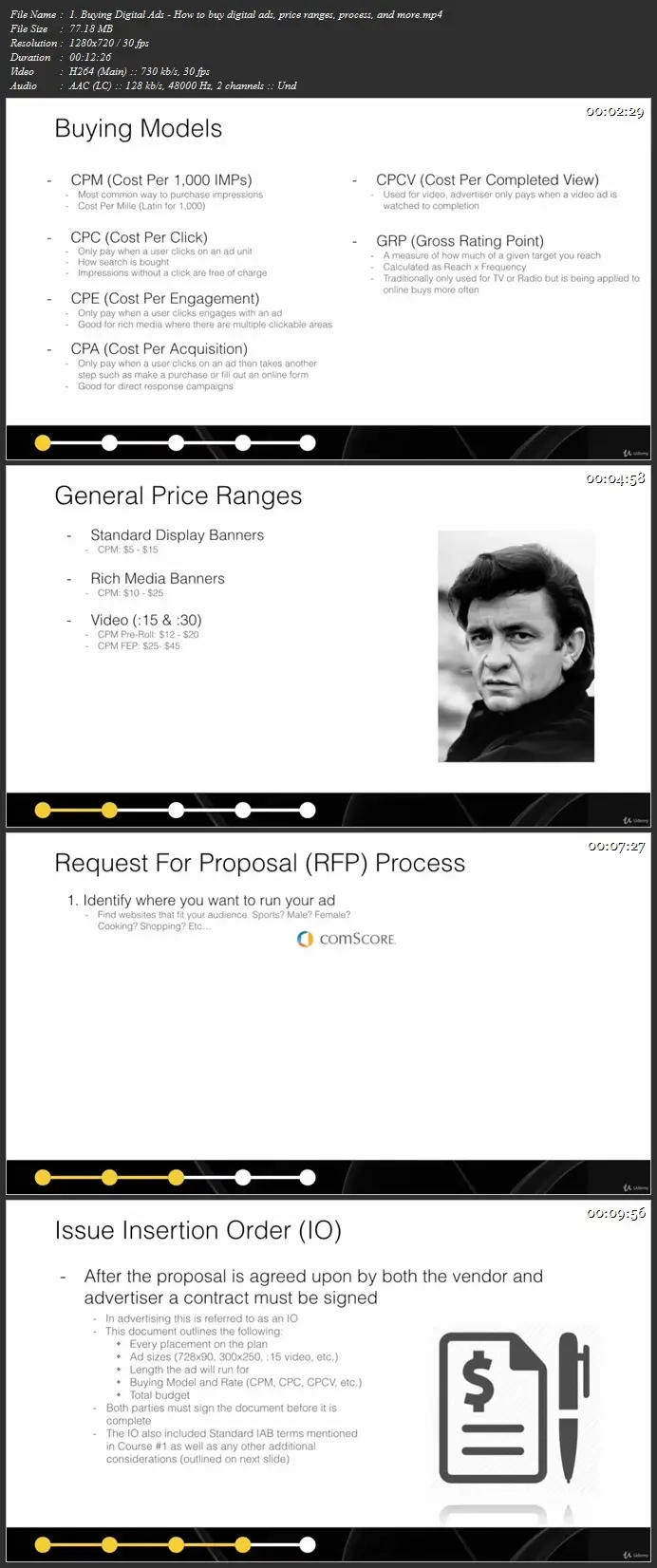Select the Request For Proposal (RFP) Process heading
Image resolution: width=657 pixels, height=1568 pixels.
[x=260, y=863]
